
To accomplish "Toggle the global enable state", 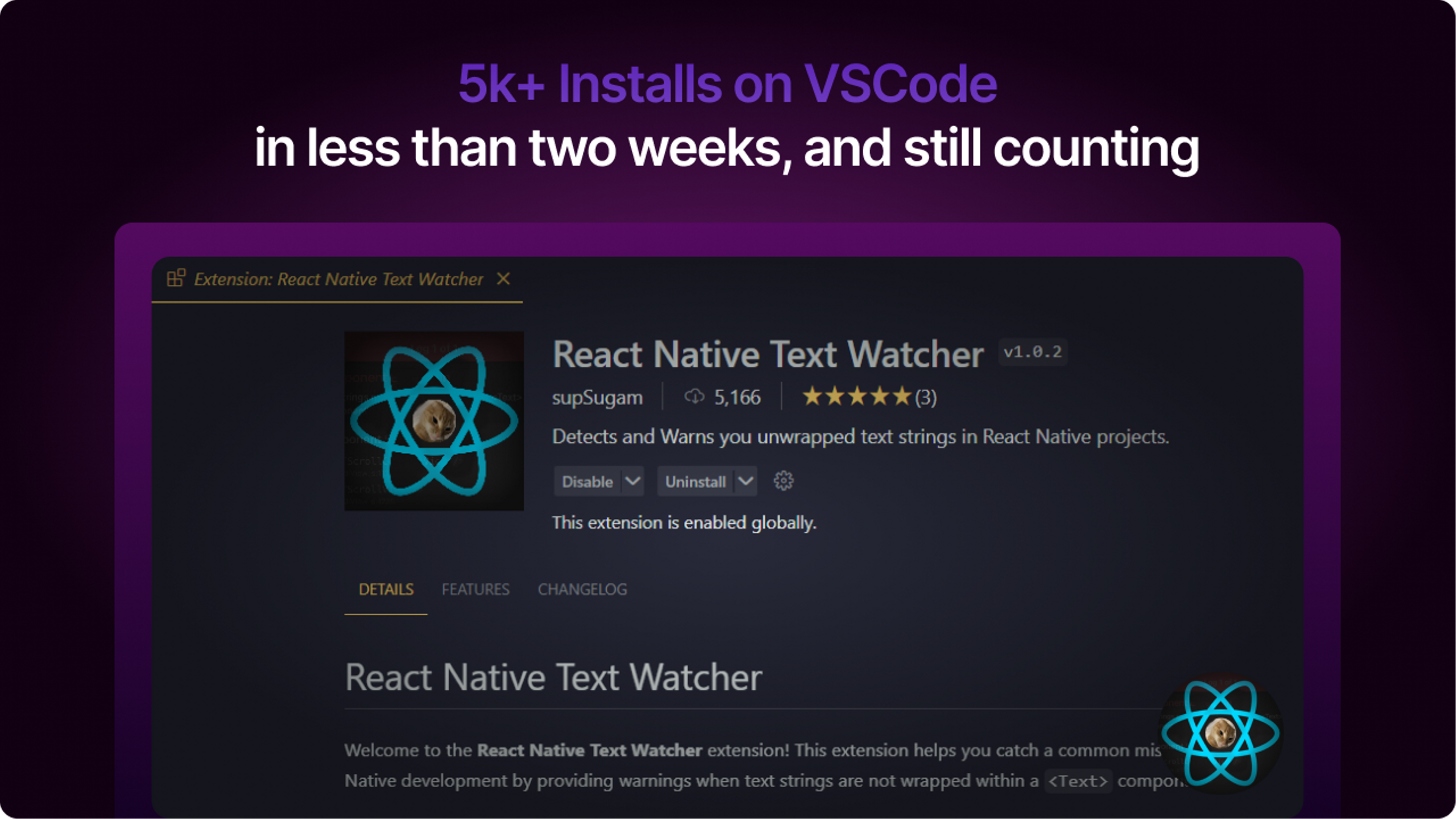I will (x=585, y=481).
